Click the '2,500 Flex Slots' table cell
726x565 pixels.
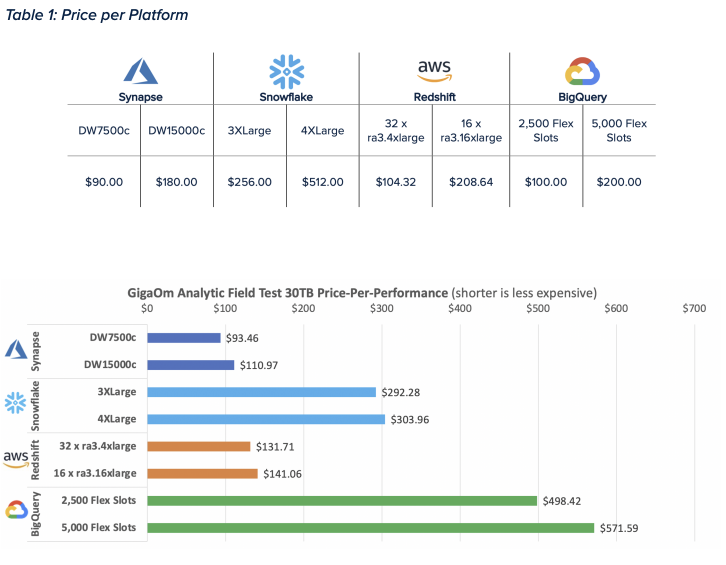[546, 131]
